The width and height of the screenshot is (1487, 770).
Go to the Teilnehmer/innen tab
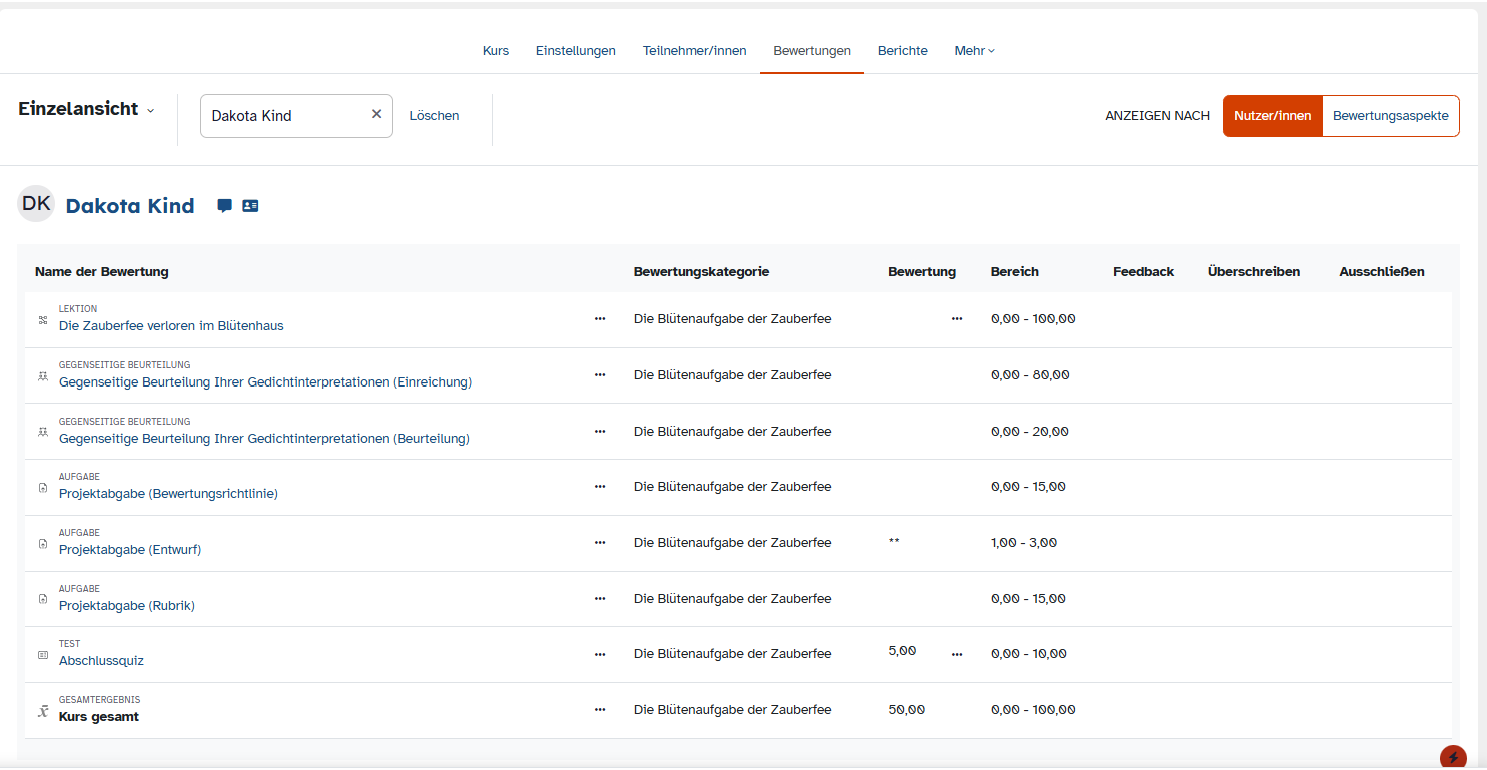point(695,50)
